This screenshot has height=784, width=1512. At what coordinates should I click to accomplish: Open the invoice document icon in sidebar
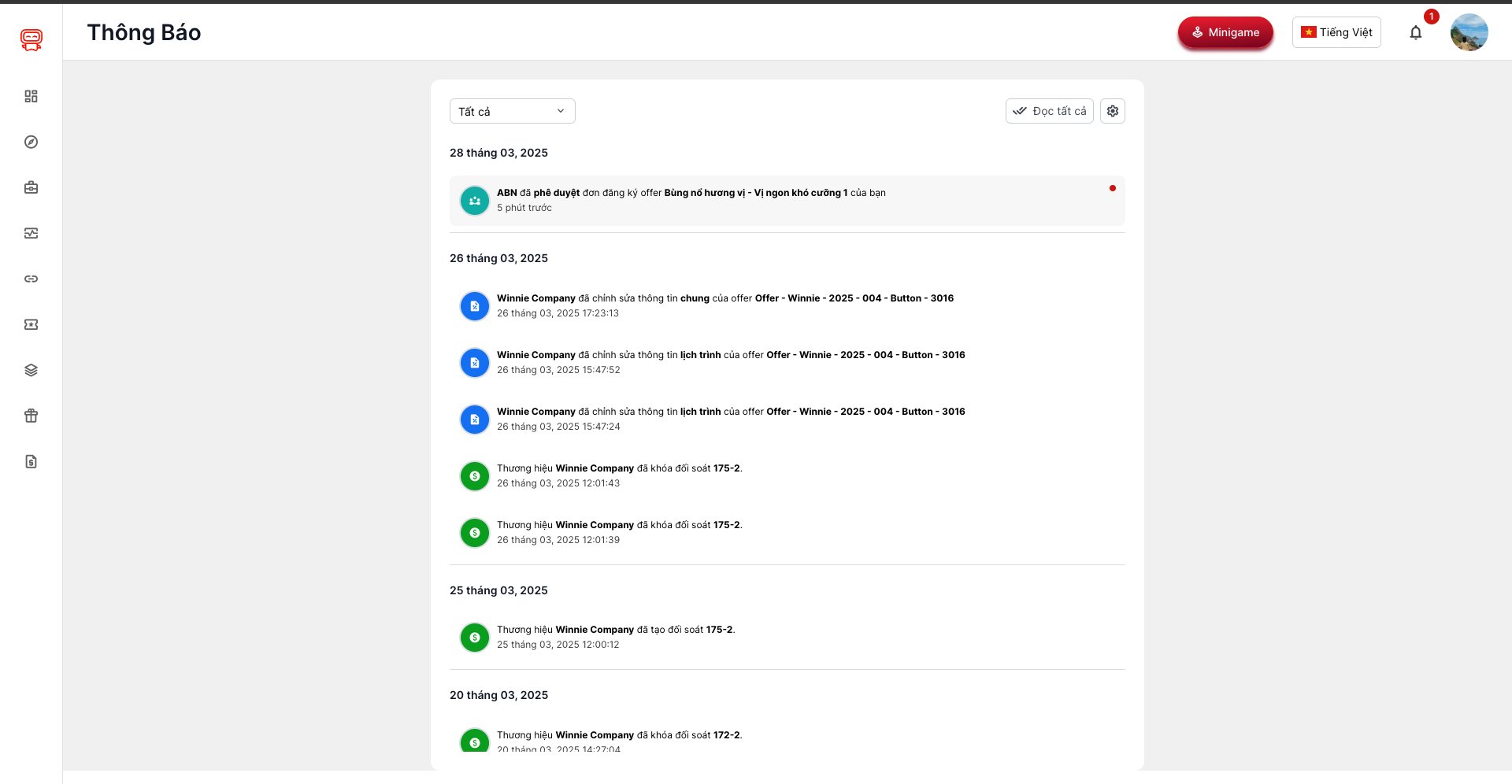pyautogui.click(x=31, y=461)
